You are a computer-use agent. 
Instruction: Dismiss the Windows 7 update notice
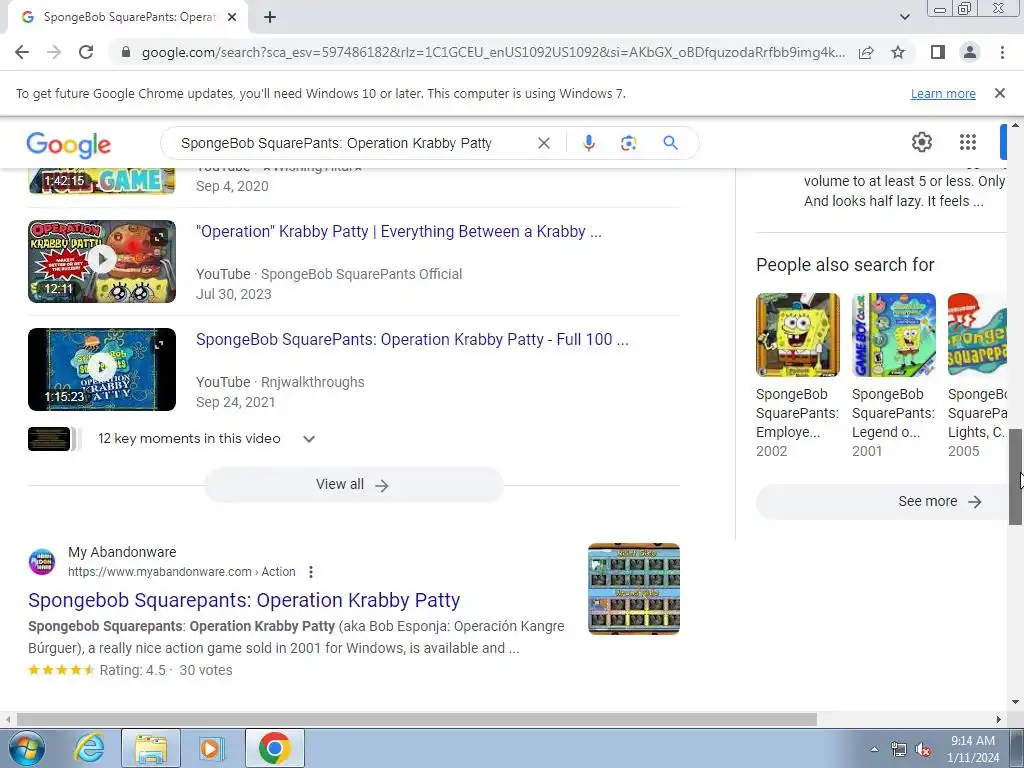[x=1000, y=93]
